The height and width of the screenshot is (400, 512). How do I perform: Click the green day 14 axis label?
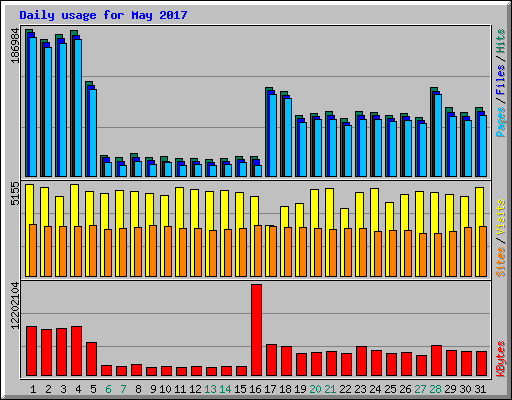[225, 389]
